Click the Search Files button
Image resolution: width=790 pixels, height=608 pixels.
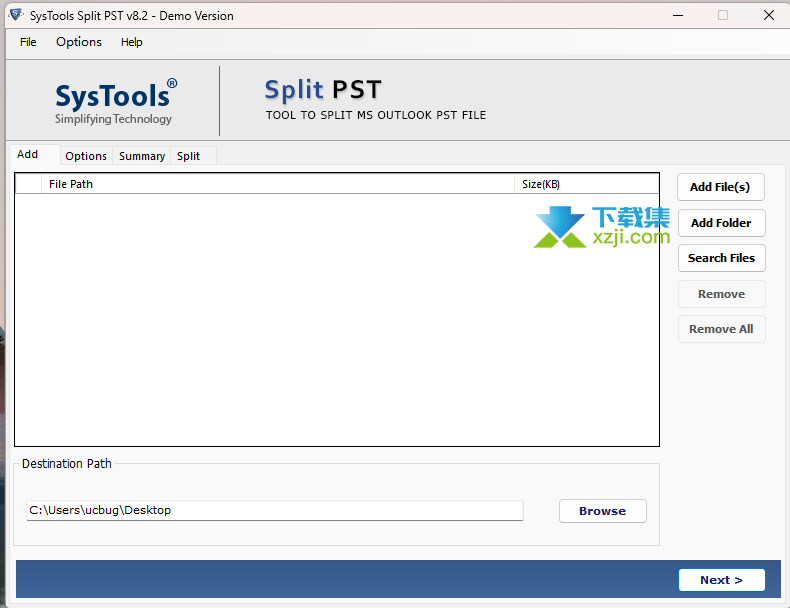tap(721, 258)
